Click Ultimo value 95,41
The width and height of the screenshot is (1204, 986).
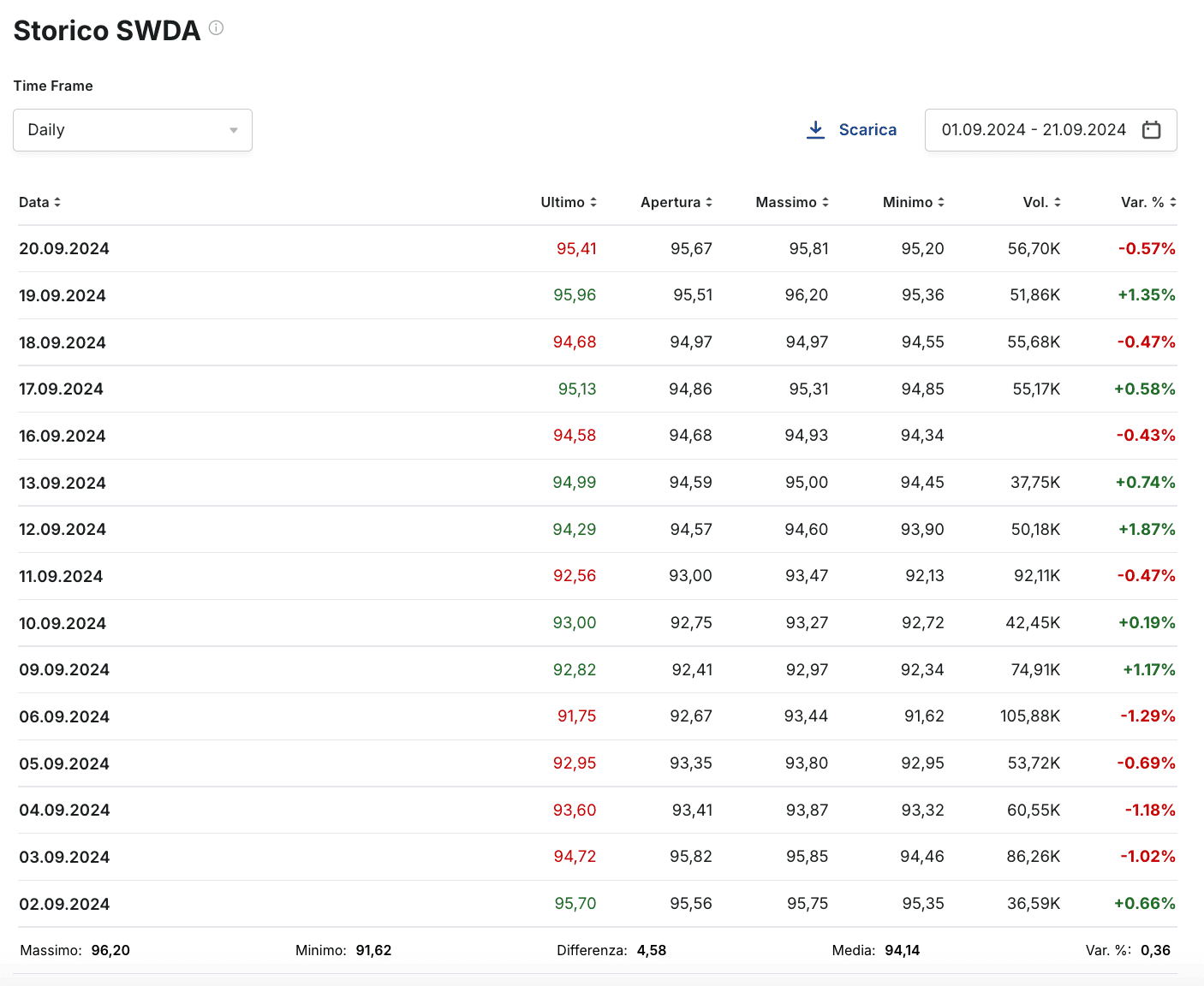click(576, 249)
